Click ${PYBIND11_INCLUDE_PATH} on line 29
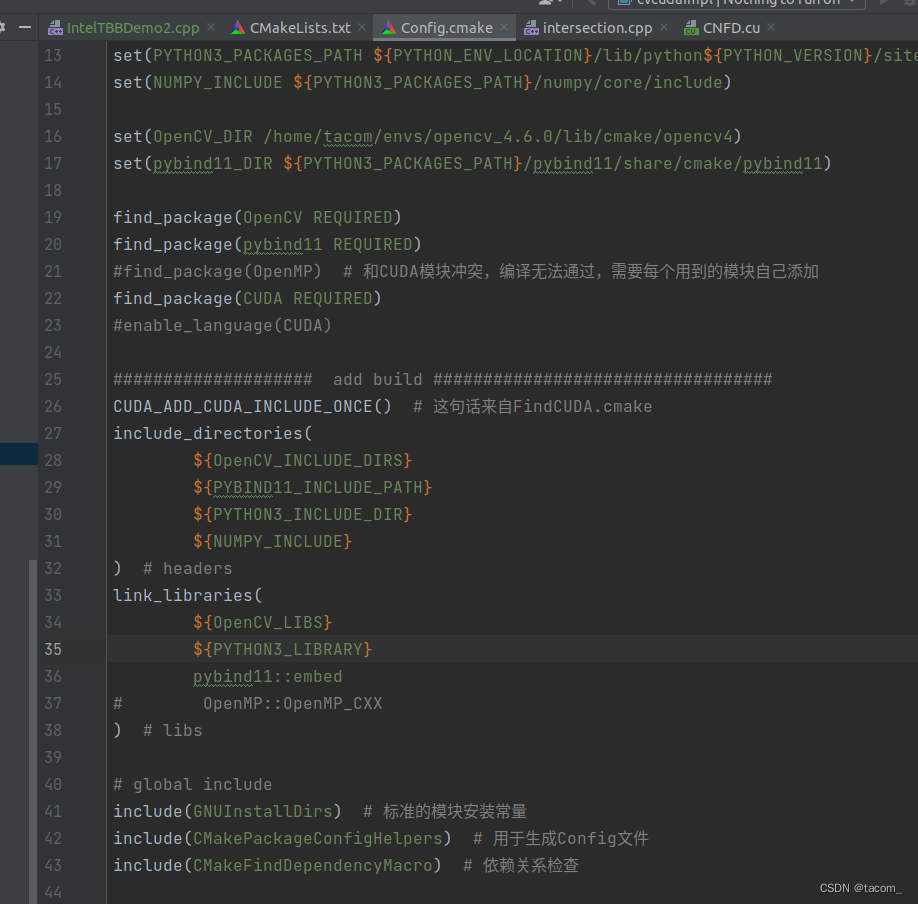The width and height of the screenshot is (918, 904). (x=313, y=487)
